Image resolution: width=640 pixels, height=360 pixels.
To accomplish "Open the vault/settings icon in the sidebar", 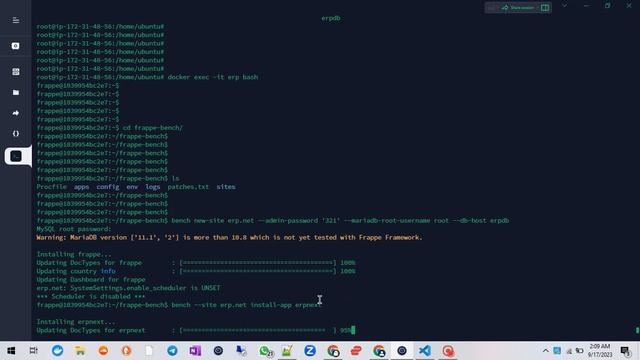I will point(16,46).
